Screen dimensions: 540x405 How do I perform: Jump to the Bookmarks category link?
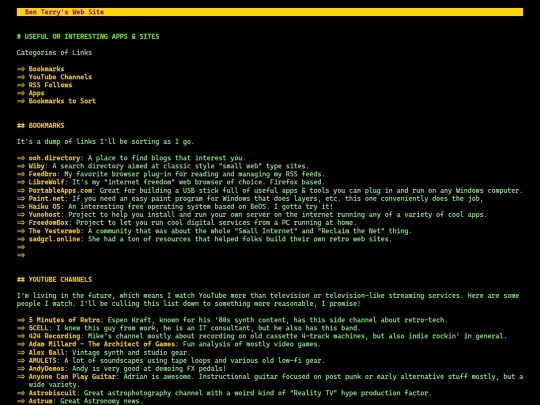(x=46, y=69)
